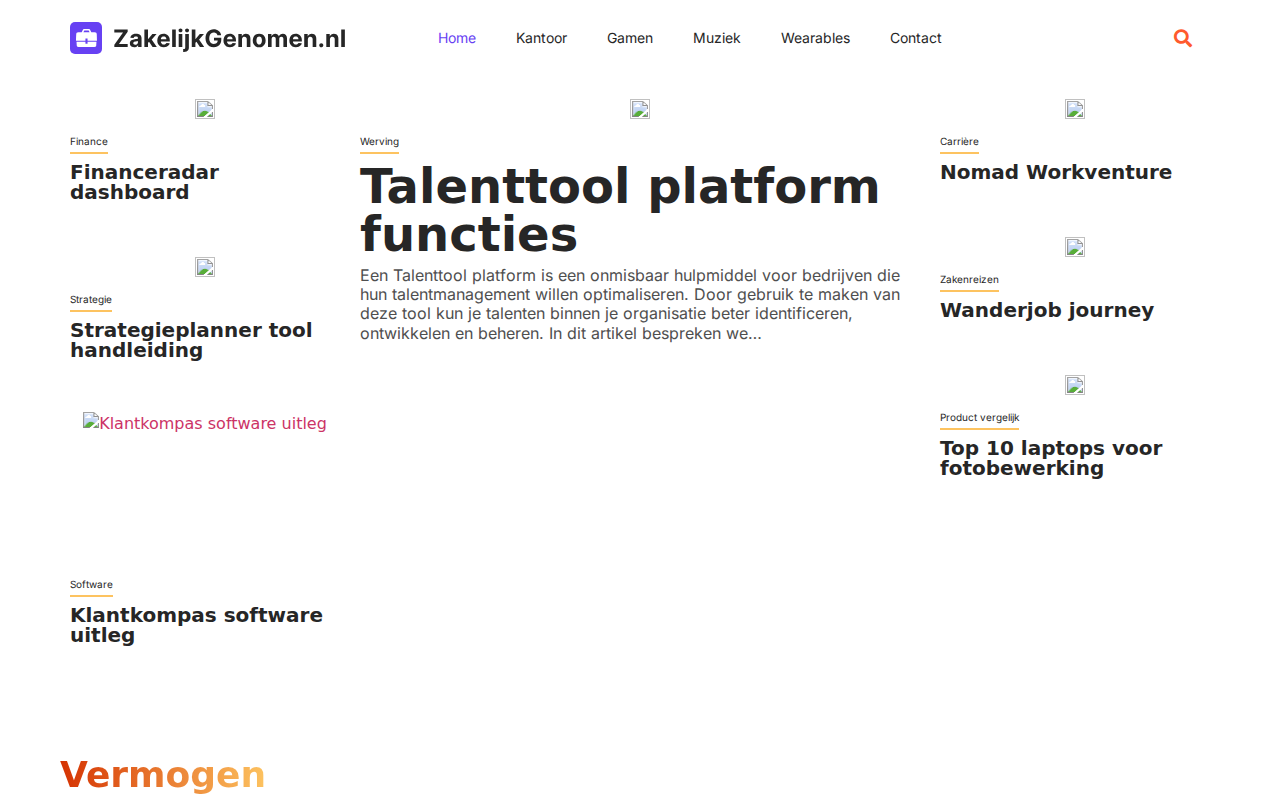
Task: Click the orange search magnifier icon
Action: (1183, 38)
